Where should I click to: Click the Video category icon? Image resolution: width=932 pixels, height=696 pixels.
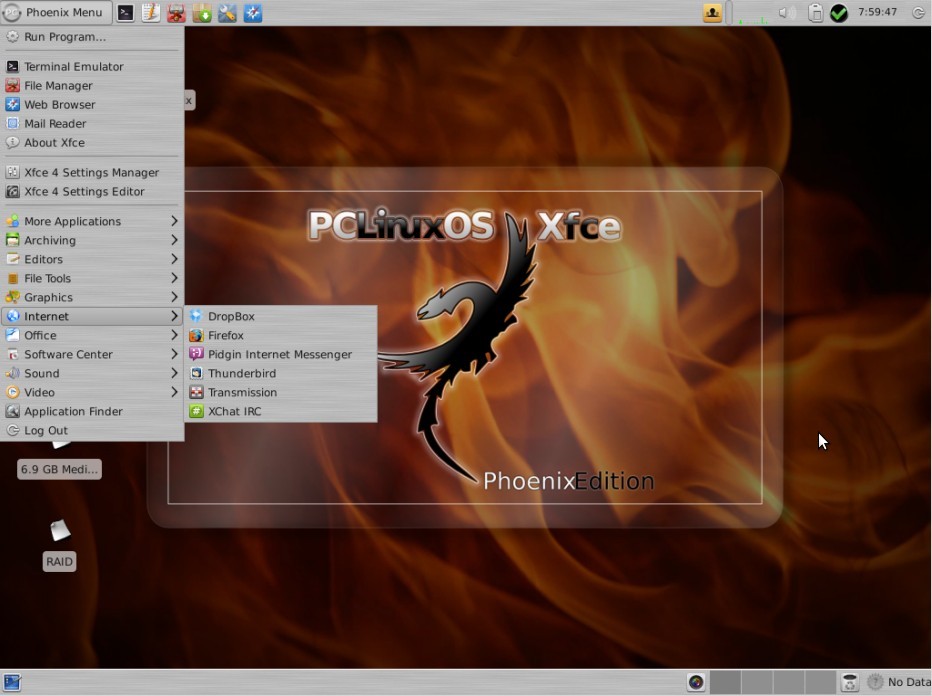click(x=12, y=392)
